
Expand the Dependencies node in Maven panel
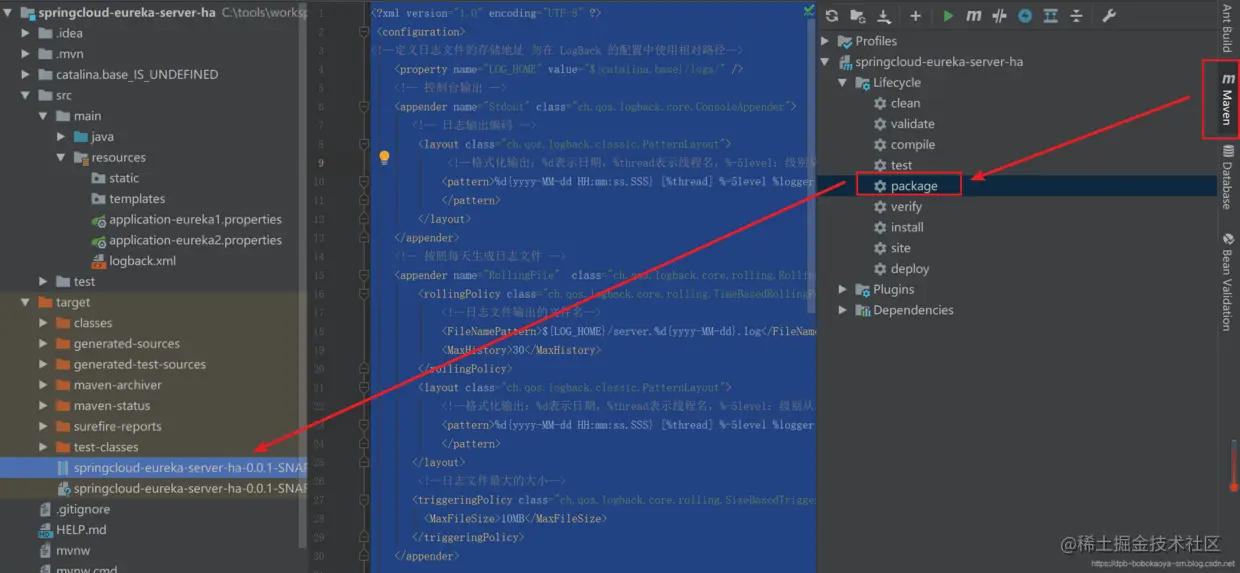[843, 310]
